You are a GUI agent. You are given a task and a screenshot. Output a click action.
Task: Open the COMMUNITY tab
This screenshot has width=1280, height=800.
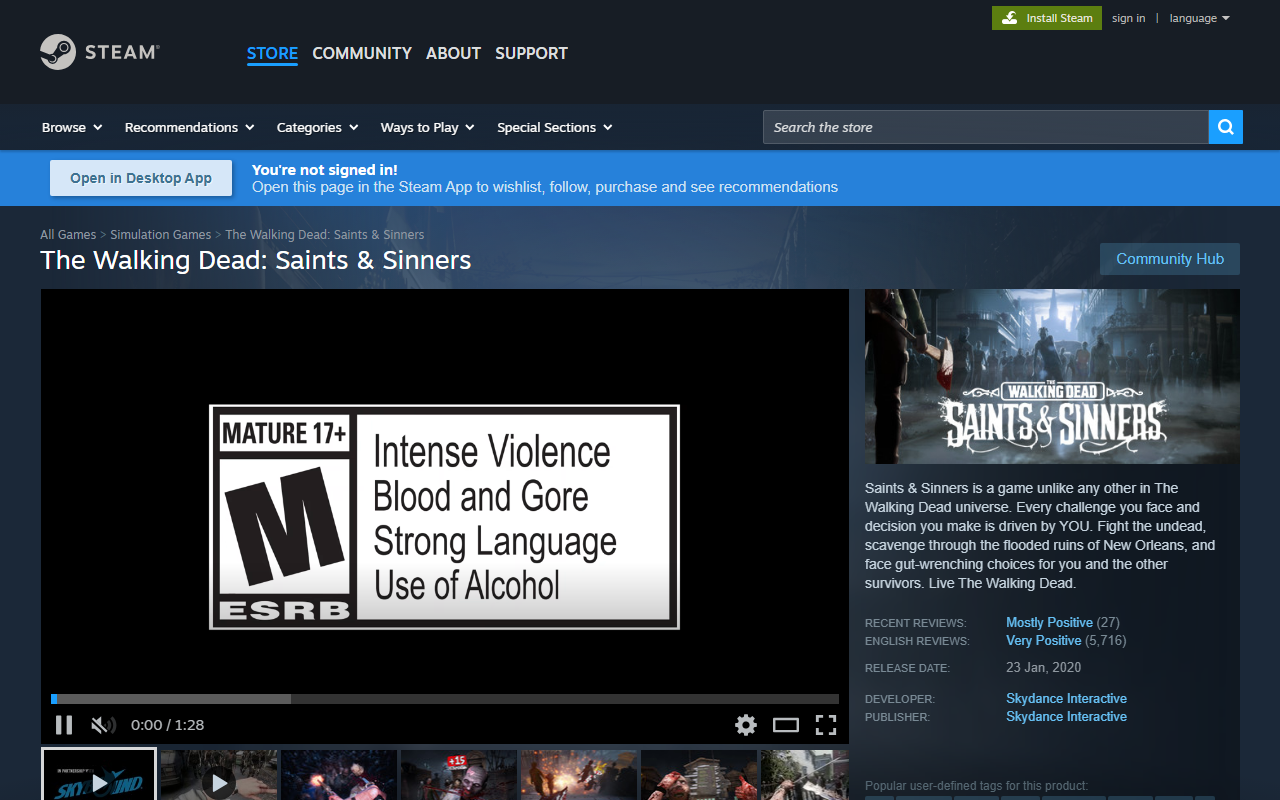click(x=362, y=53)
